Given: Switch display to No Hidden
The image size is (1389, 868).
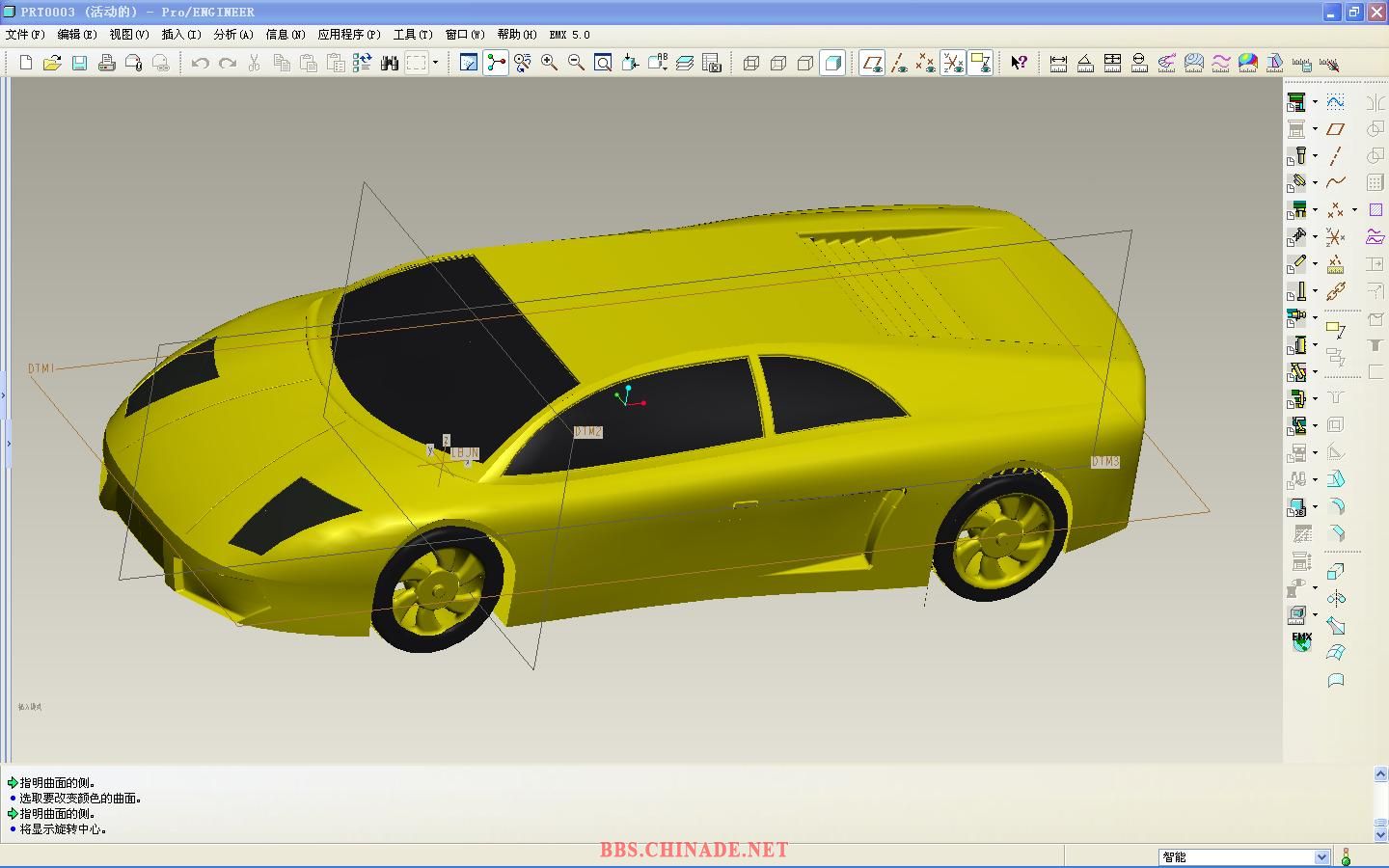Looking at the screenshot, I should [805, 63].
